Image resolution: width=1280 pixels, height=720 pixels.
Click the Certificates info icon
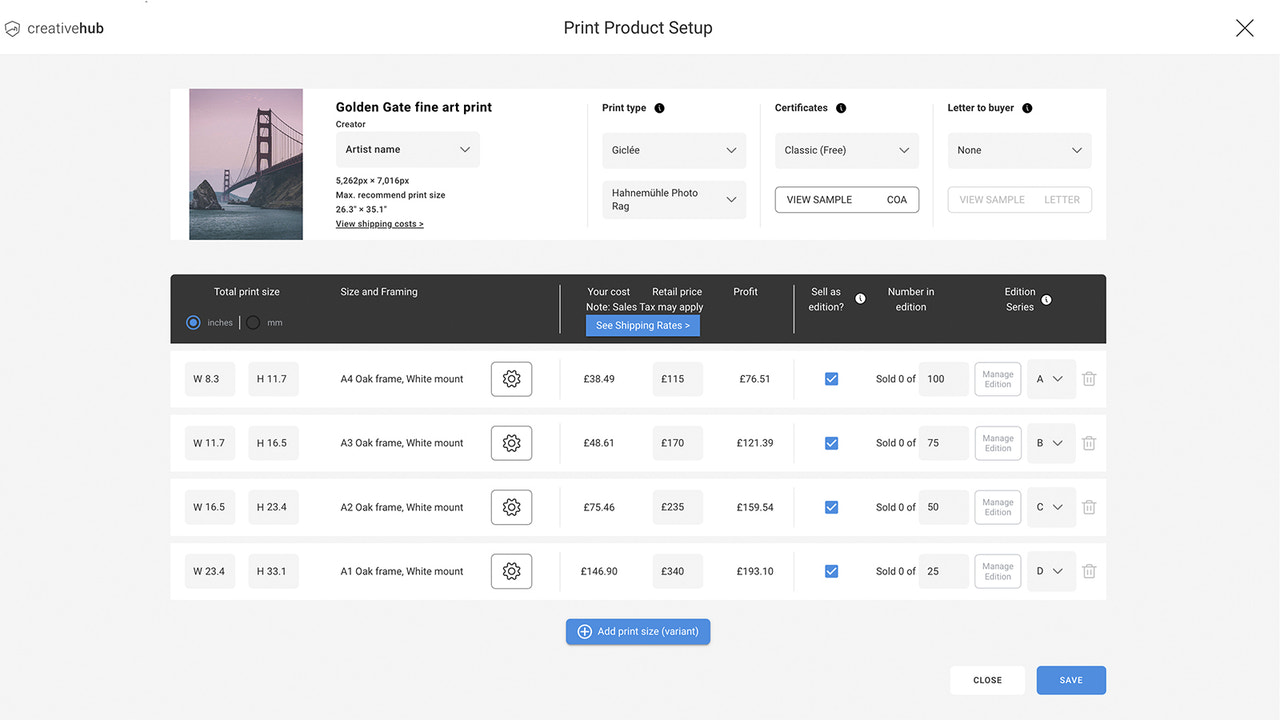tap(840, 108)
